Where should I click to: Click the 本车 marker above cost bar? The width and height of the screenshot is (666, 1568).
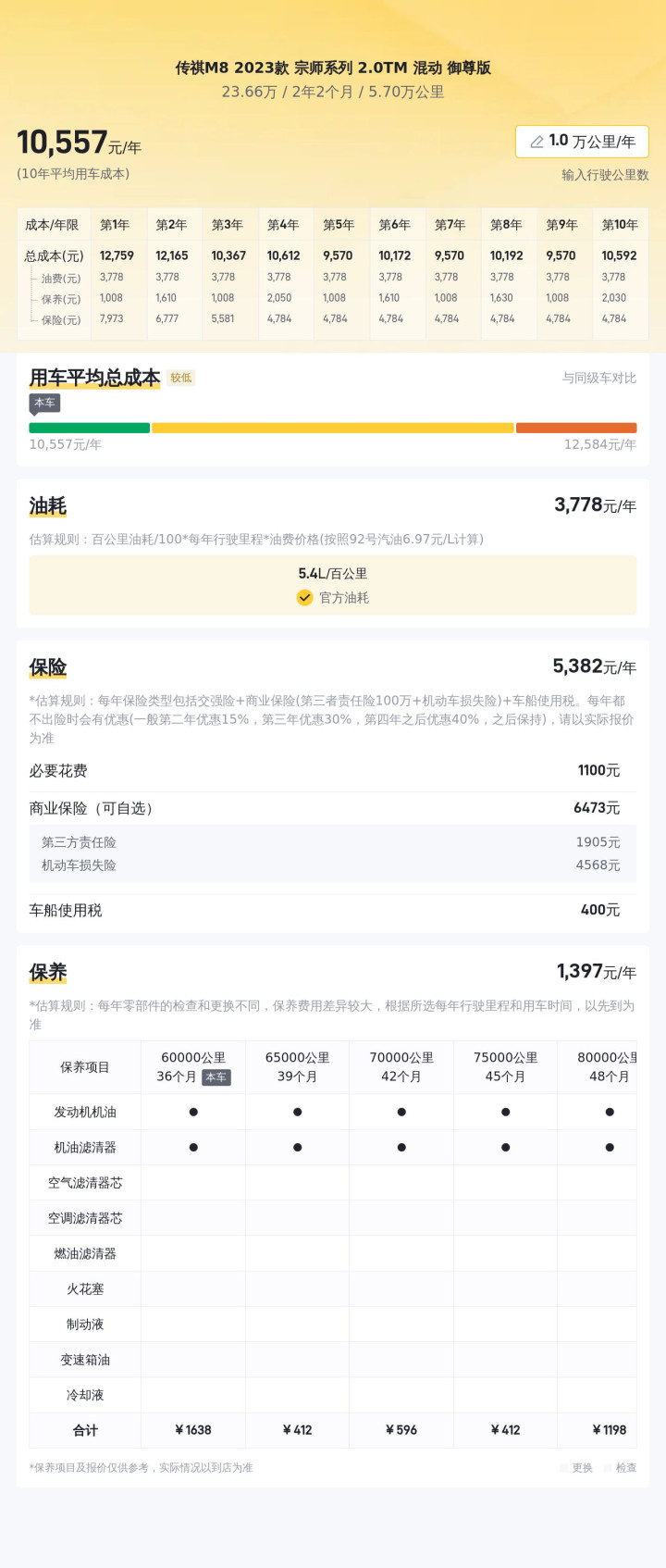(44, 403)
